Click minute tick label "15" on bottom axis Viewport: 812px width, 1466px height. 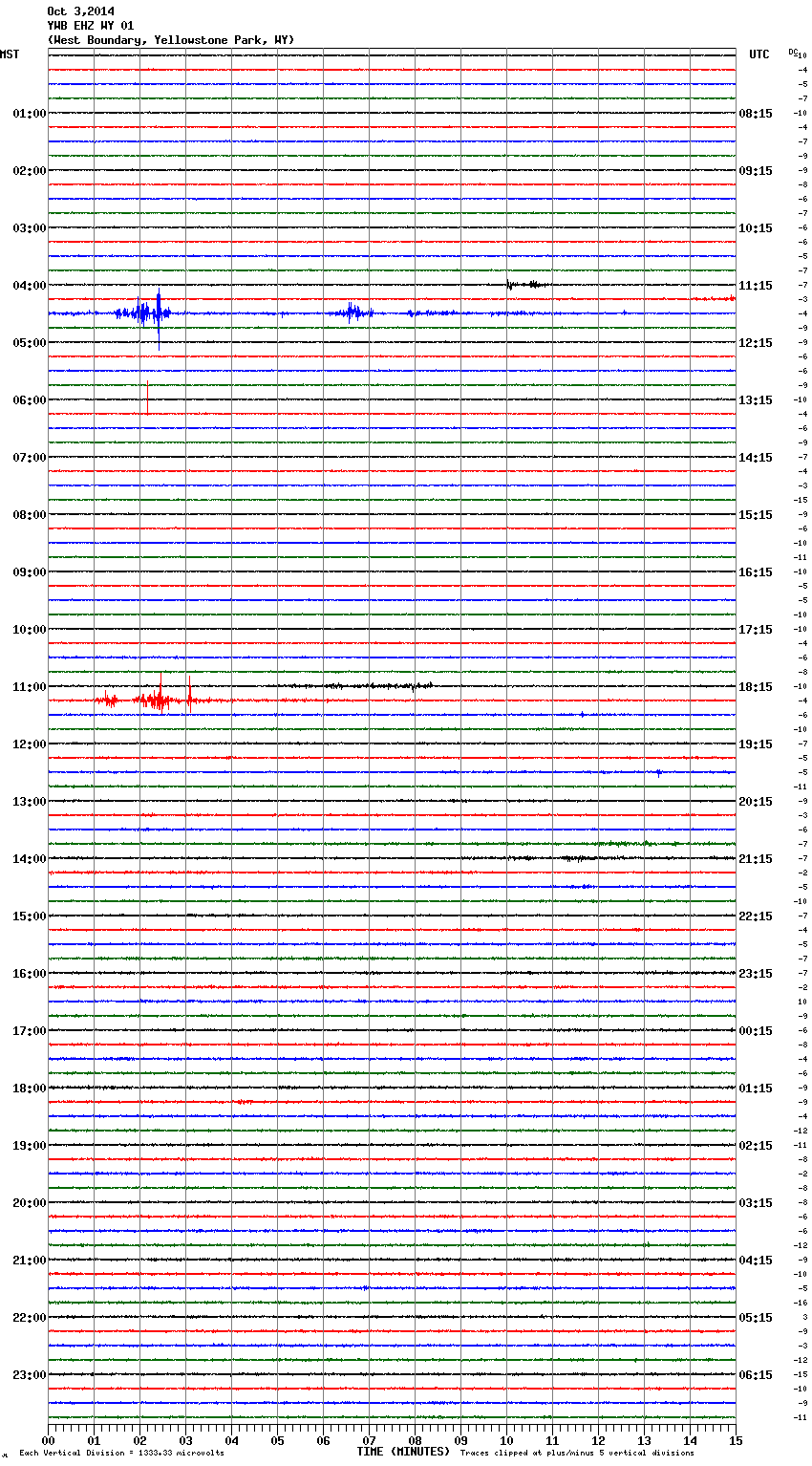(x=736, y=1440)
